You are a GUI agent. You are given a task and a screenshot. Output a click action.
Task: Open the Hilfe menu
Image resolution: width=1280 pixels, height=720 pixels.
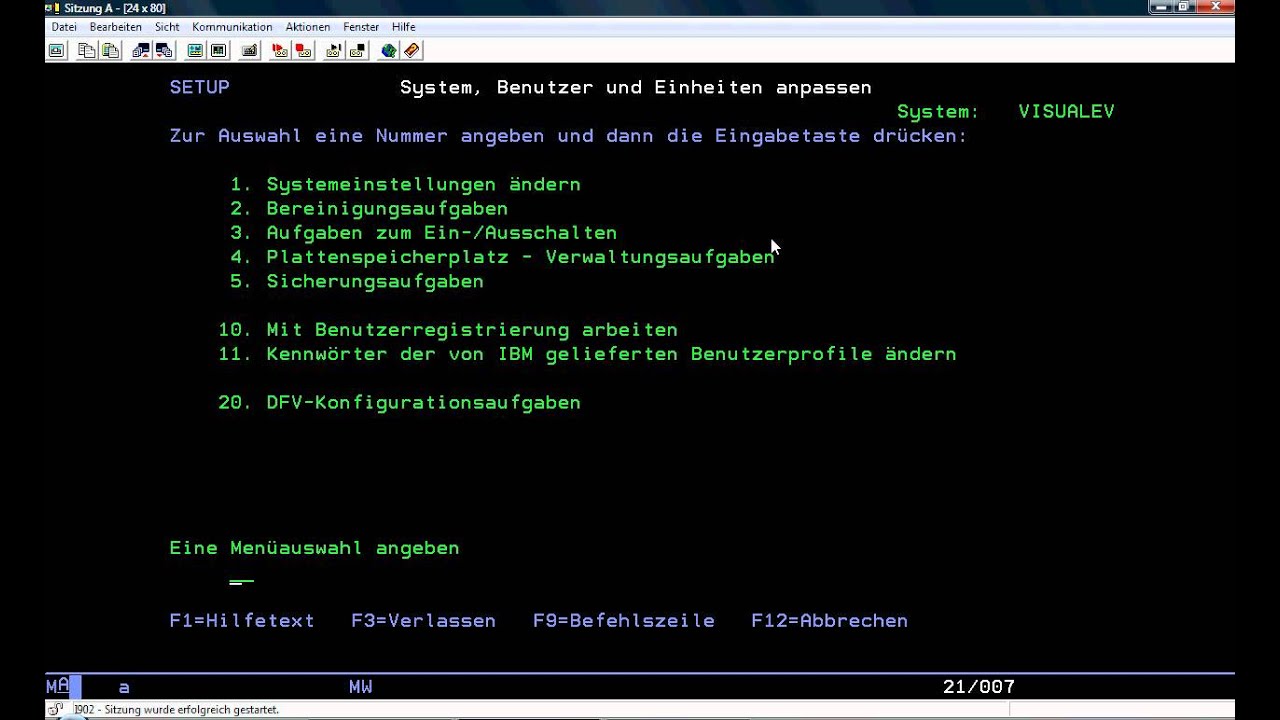pyautogui.click(x=404, y=27)
